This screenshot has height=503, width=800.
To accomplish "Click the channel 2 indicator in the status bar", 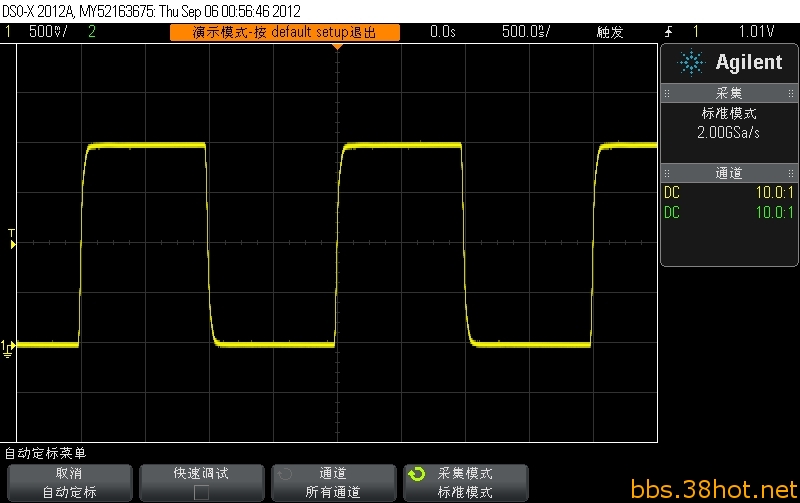I will tap(92, 32).
